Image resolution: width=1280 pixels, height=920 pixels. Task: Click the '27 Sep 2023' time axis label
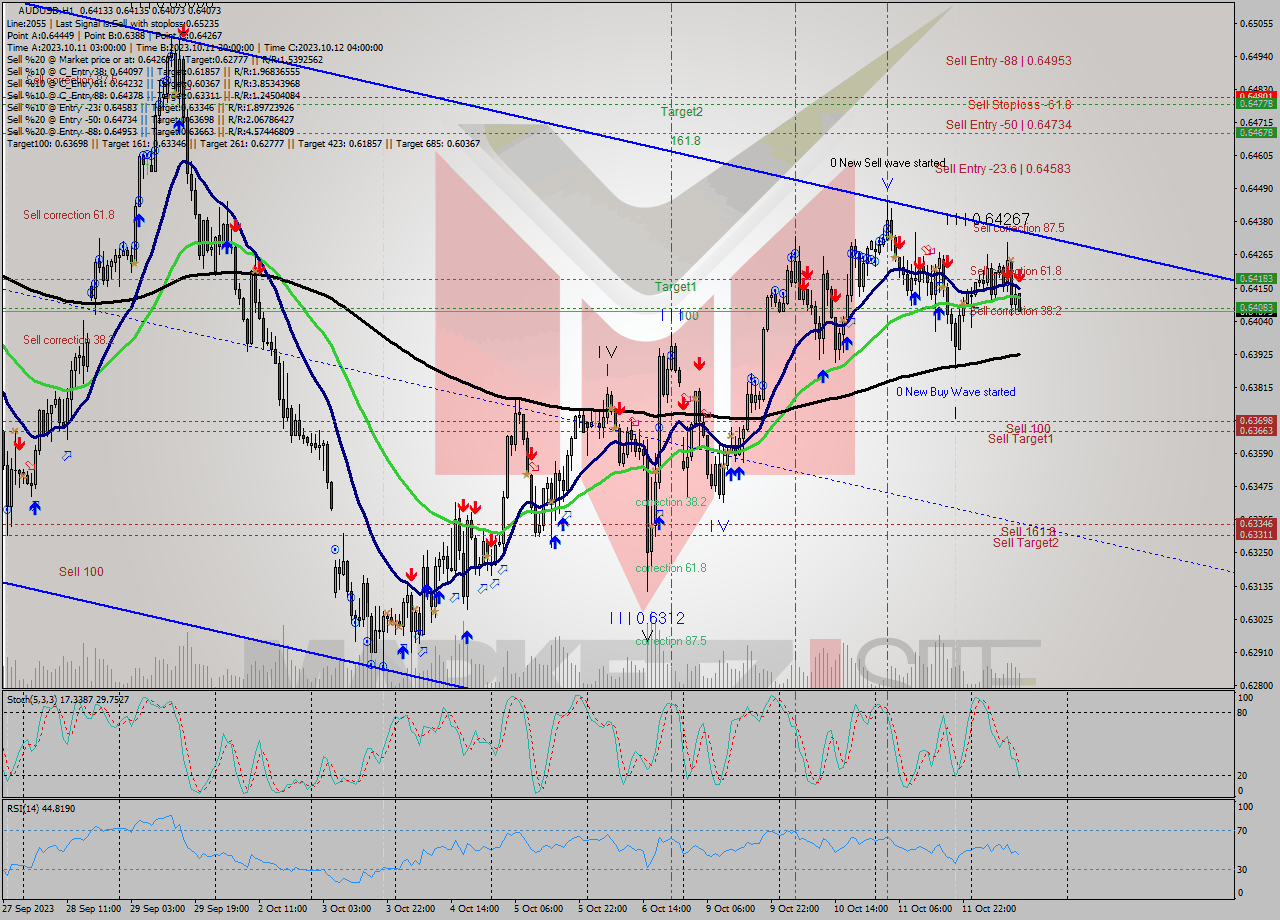[x=29, y=909]
